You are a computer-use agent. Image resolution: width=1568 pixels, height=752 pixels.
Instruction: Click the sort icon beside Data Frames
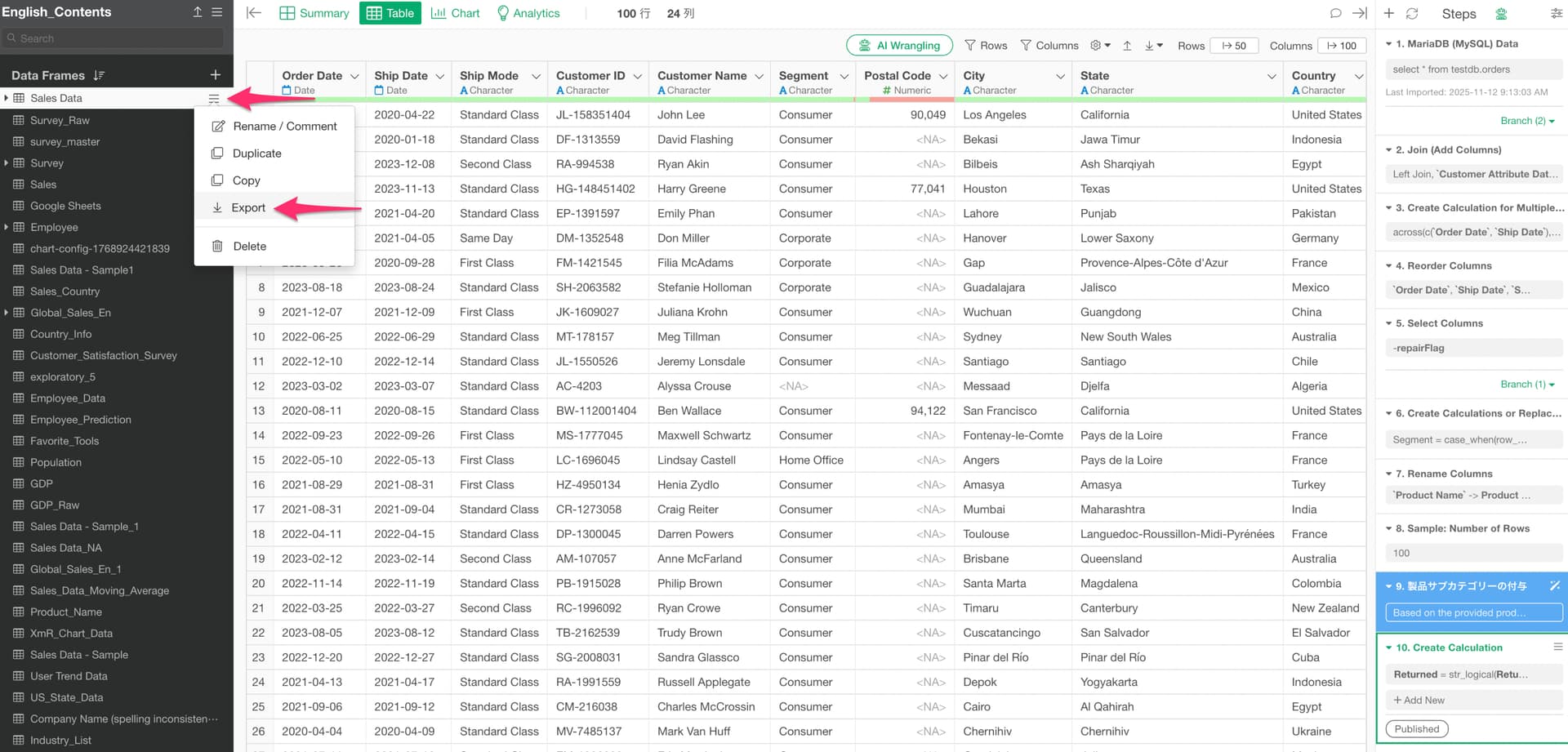[x=99, y=75]
